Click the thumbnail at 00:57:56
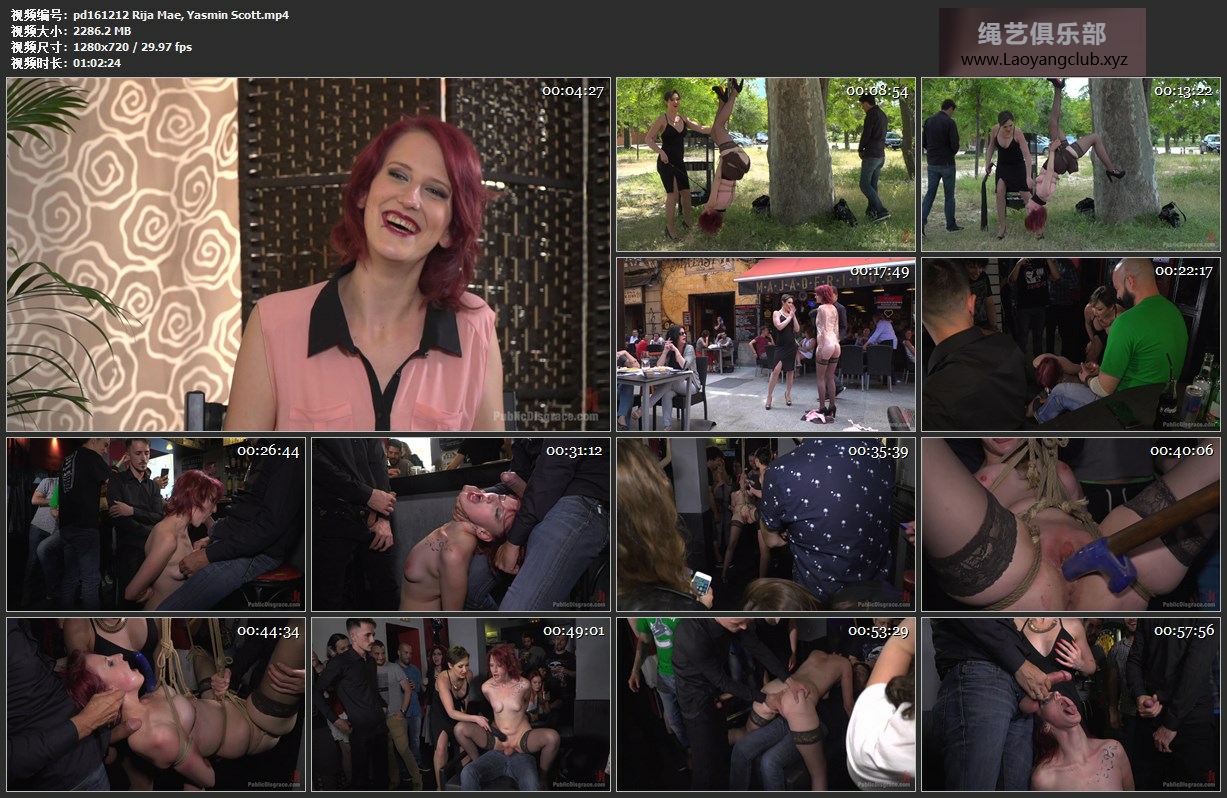Image resolution: width=1227 pixels, height=798 pixels. 1070,704
